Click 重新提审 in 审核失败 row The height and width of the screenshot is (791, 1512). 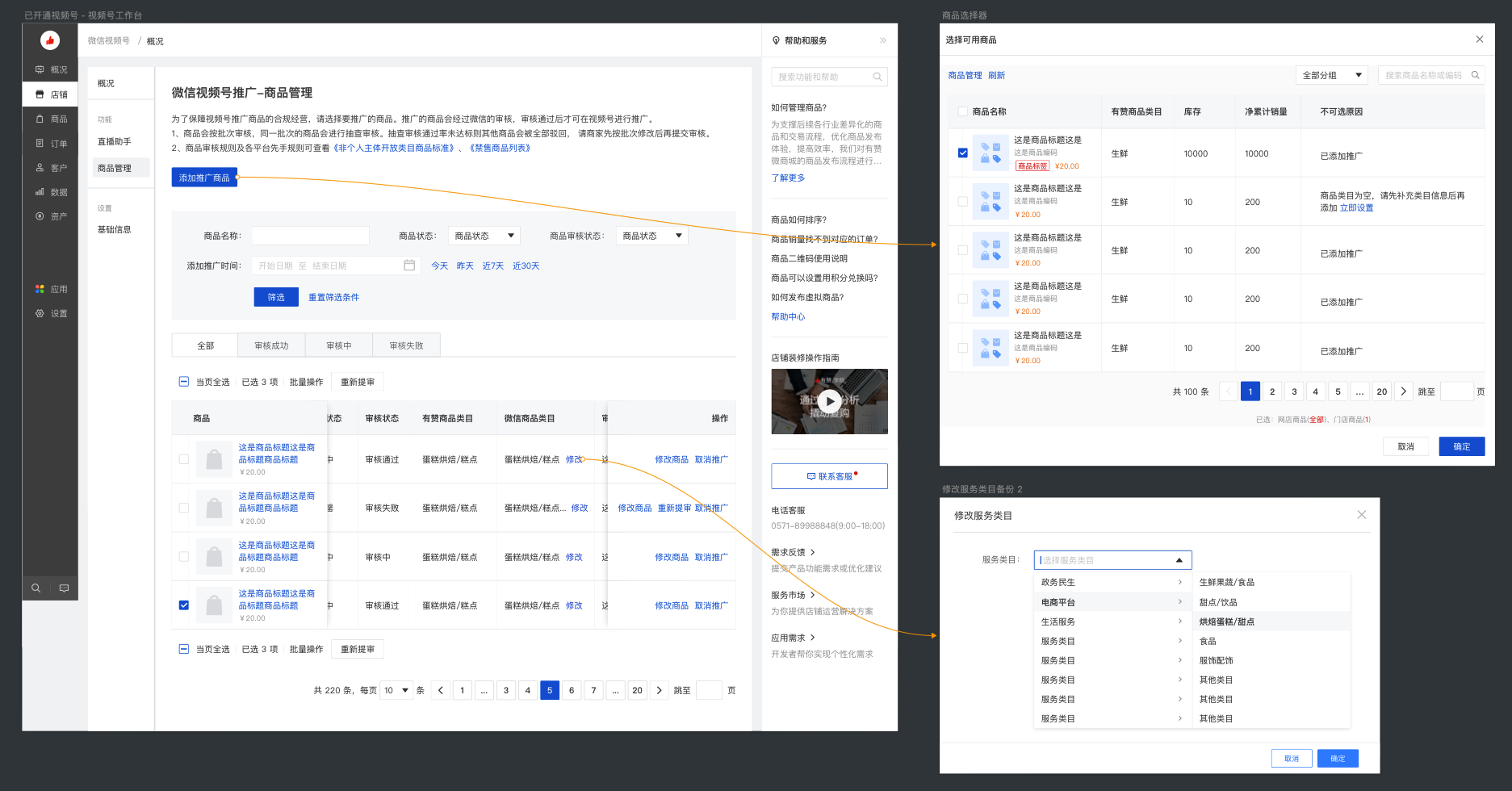pyautogui.click(x=674, y=508)
